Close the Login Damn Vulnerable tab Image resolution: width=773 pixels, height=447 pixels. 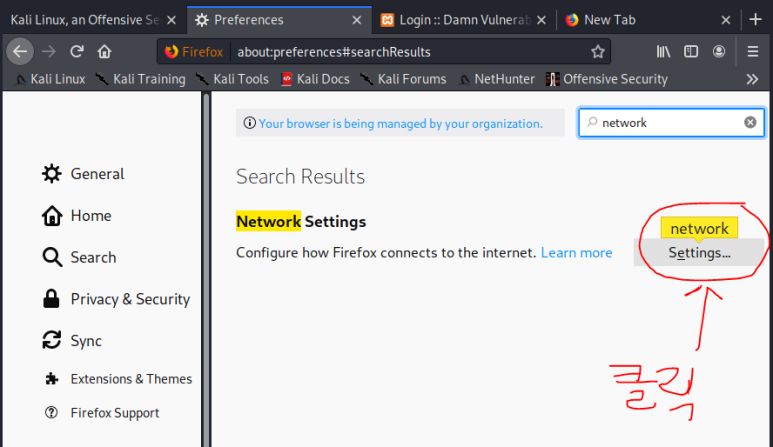coord(541,20)
